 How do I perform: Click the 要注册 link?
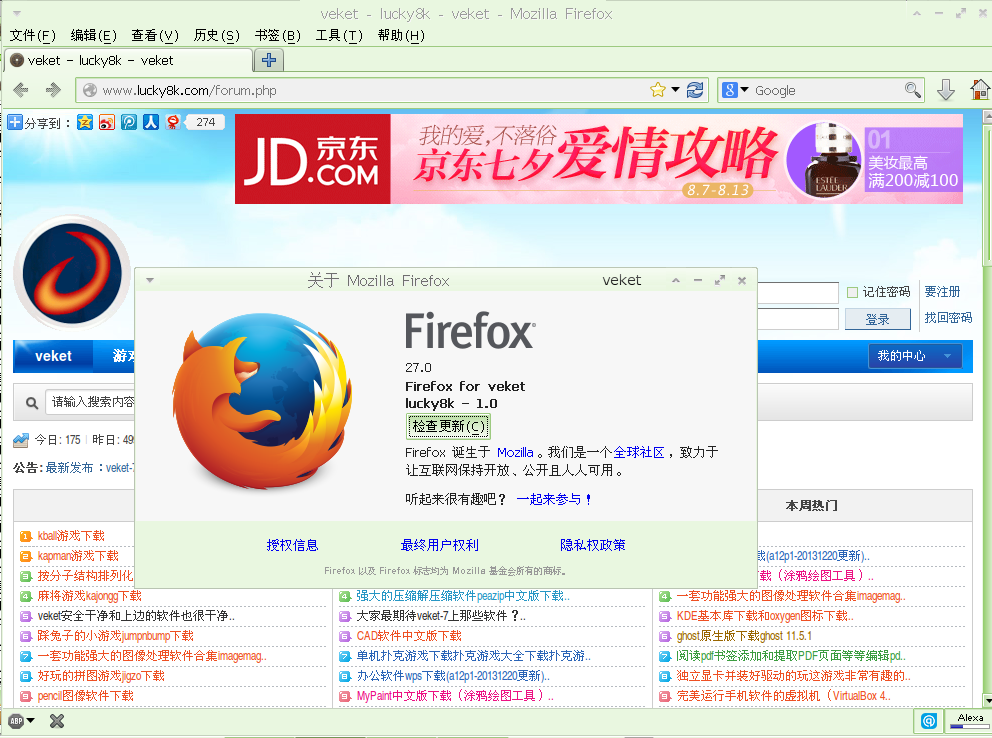coord(942,292)
